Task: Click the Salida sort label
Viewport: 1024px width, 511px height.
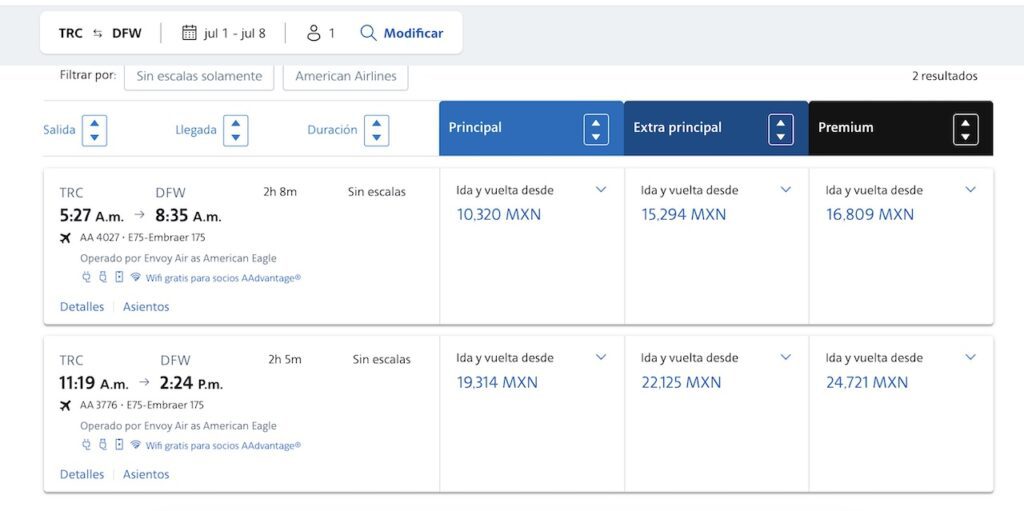Action: (59, 129)
